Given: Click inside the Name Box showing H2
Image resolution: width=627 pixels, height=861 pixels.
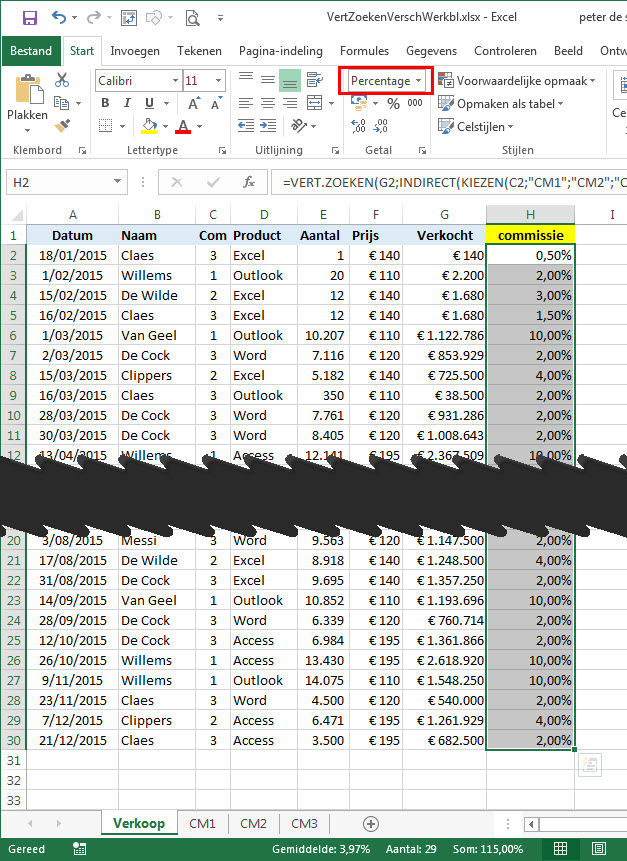Looking at the screenshot, I should pos(58,182).
